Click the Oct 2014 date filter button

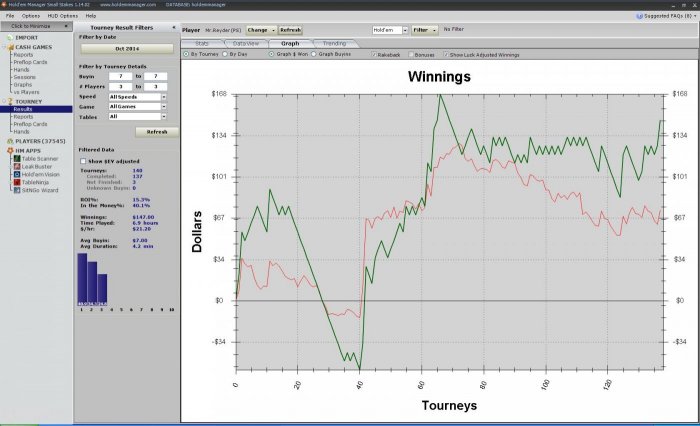pyautogui.click(x=127, y=48)
